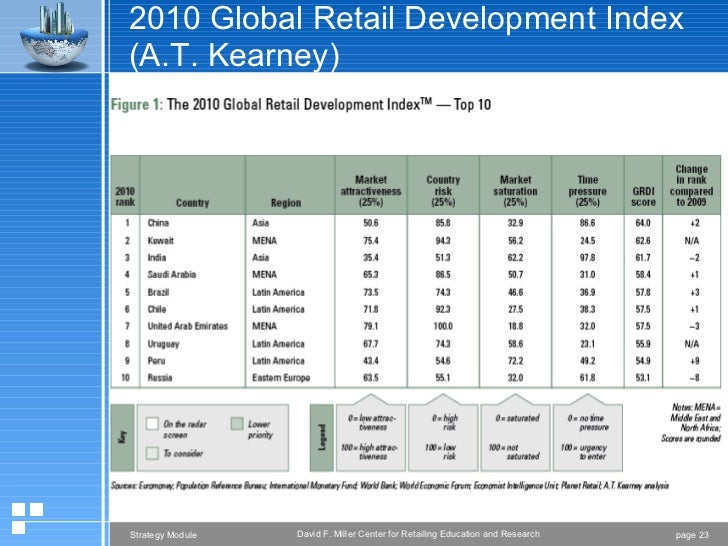Viewport: 728px width, 546px height.
Task: Select 'Kuwait' in the Country column
Action: pos(160,240)
